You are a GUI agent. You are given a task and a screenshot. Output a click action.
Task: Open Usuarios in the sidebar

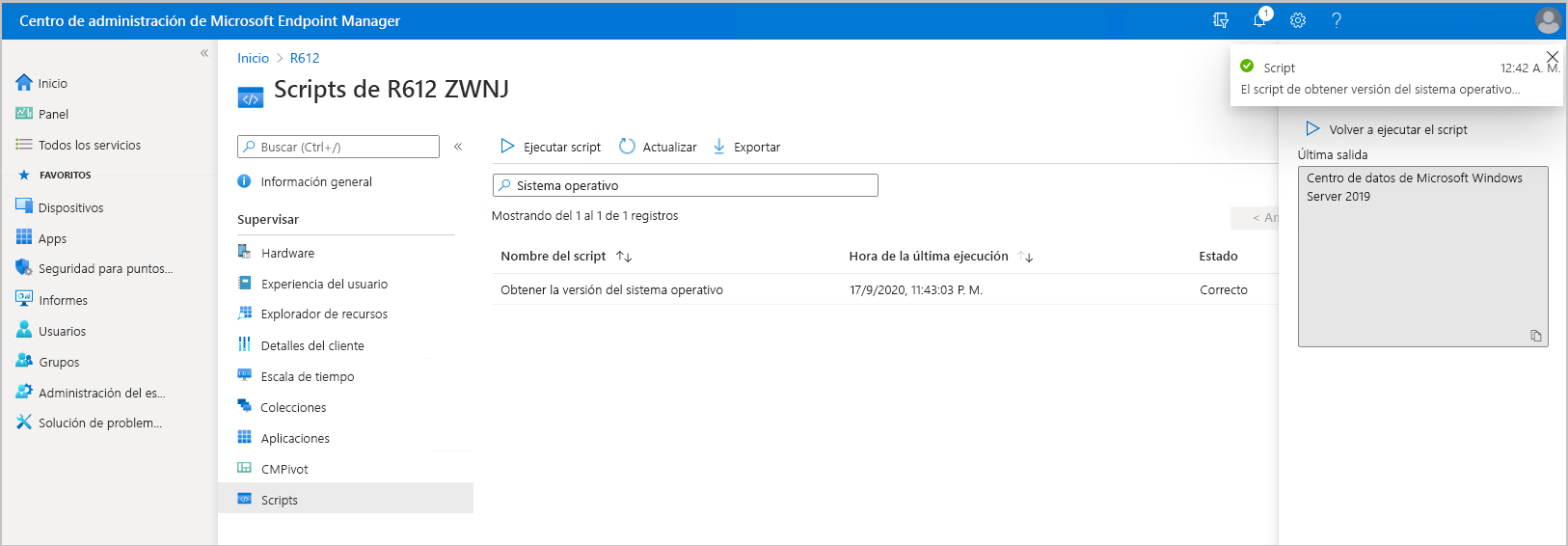coord(51,331)
